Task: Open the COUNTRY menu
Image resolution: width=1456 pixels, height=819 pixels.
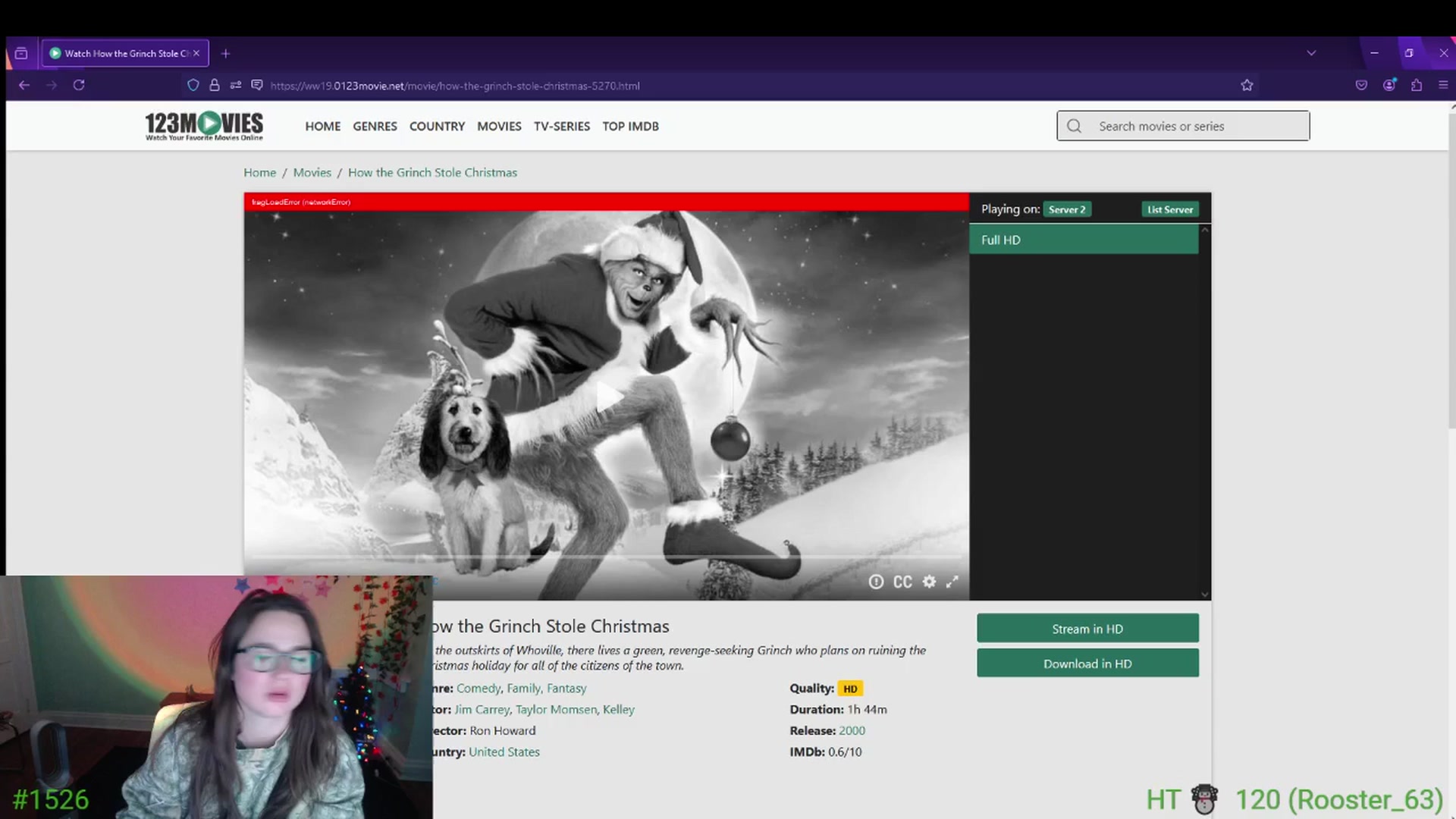Action: (437, 126)
